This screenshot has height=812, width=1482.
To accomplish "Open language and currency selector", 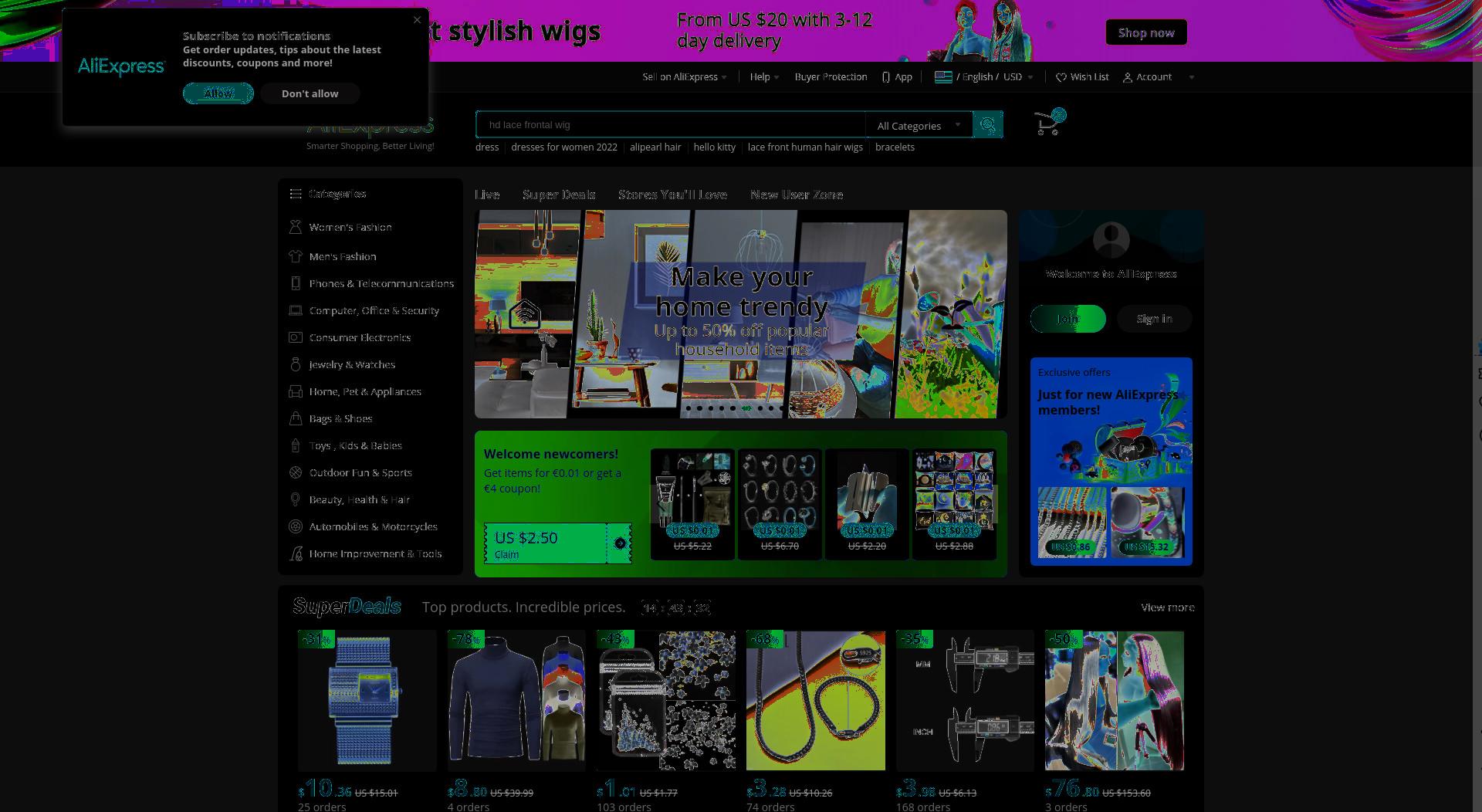I will 984,77.
